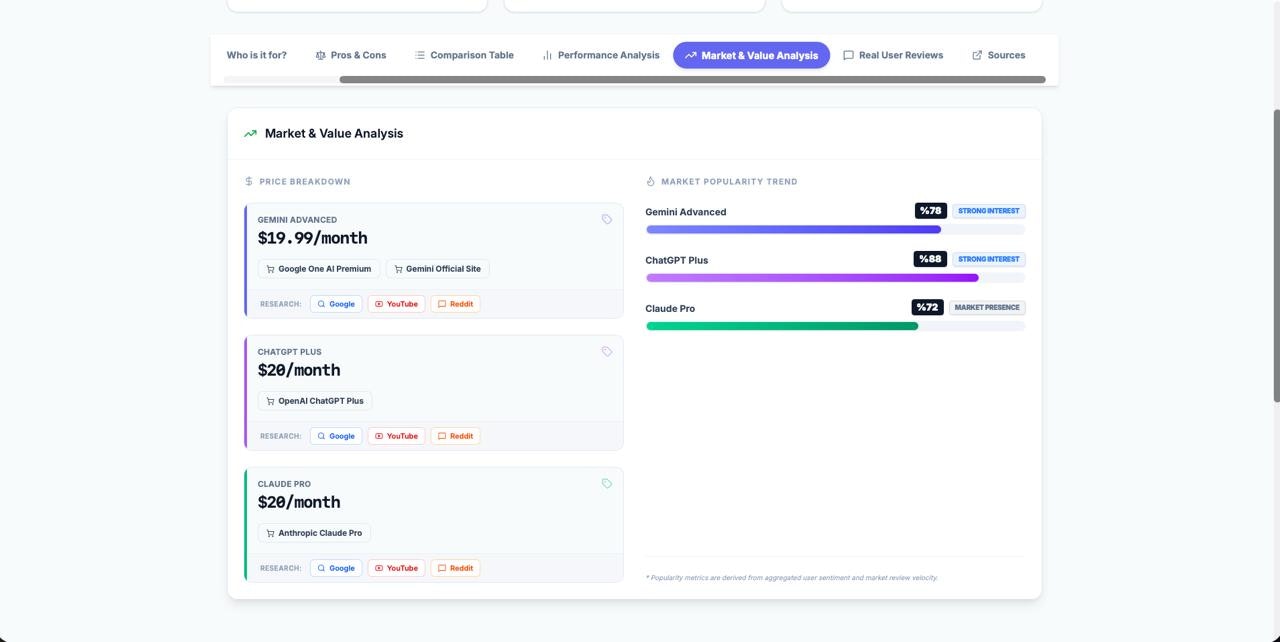The width and height of the screenshot is (1280, 642).
Task: Open OpenAI ChatGPT Plus store link
Action: click(315, 401)
